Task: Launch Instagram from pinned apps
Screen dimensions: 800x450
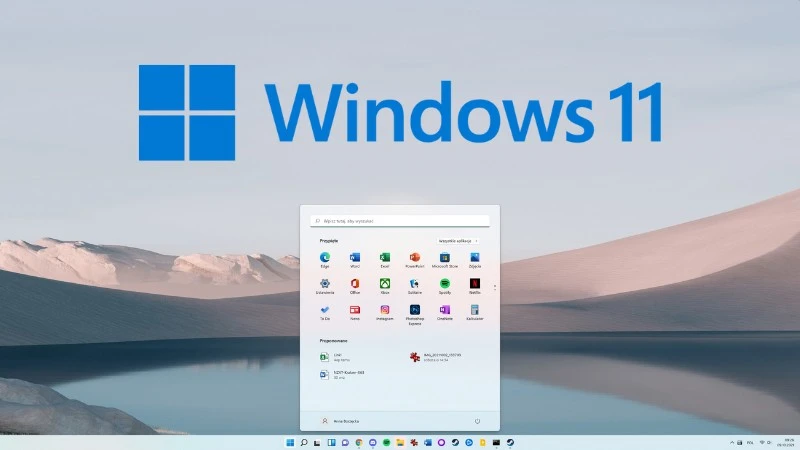Action: coord(385,312)
